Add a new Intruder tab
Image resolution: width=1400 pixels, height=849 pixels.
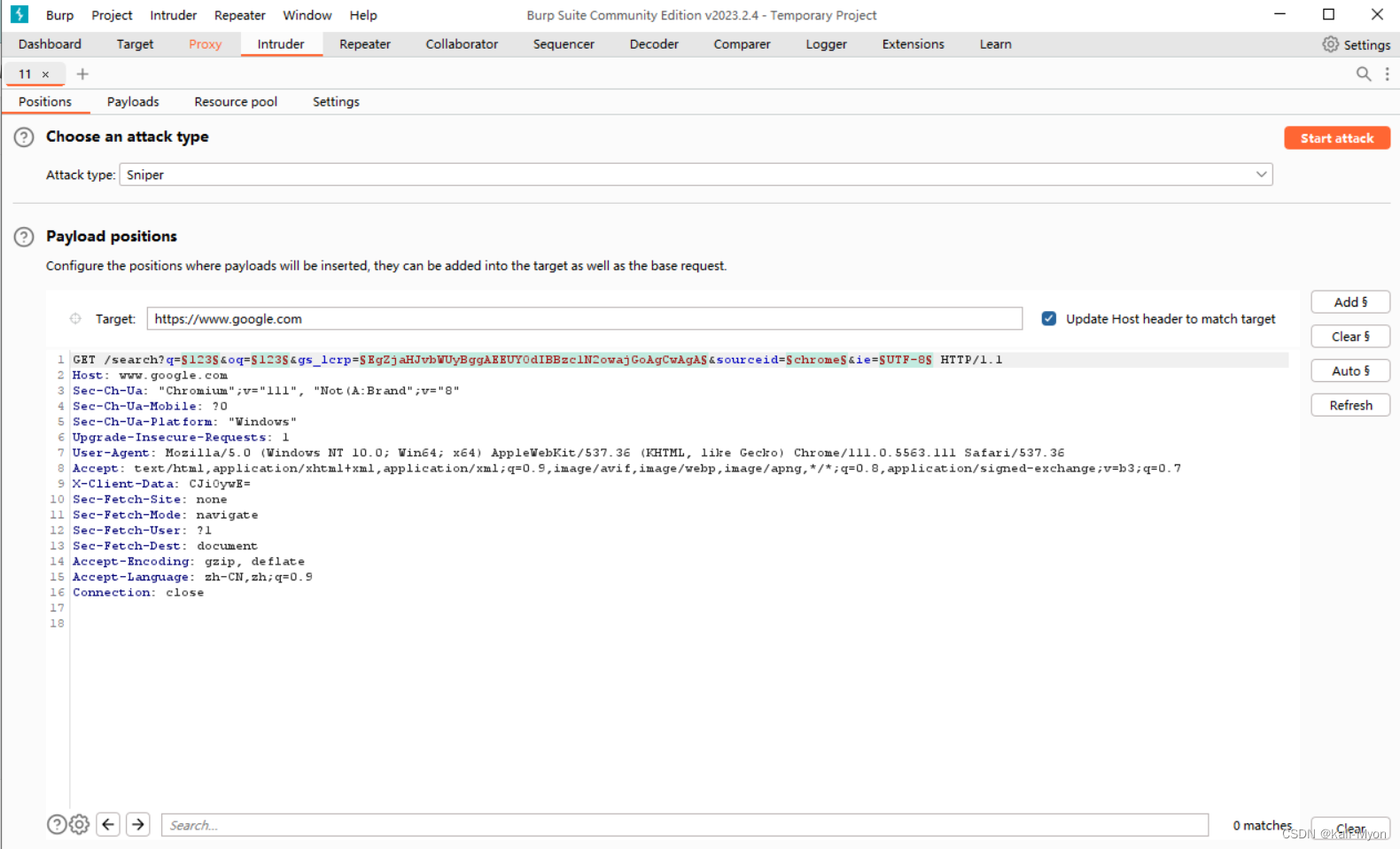(x=82, y=74)
